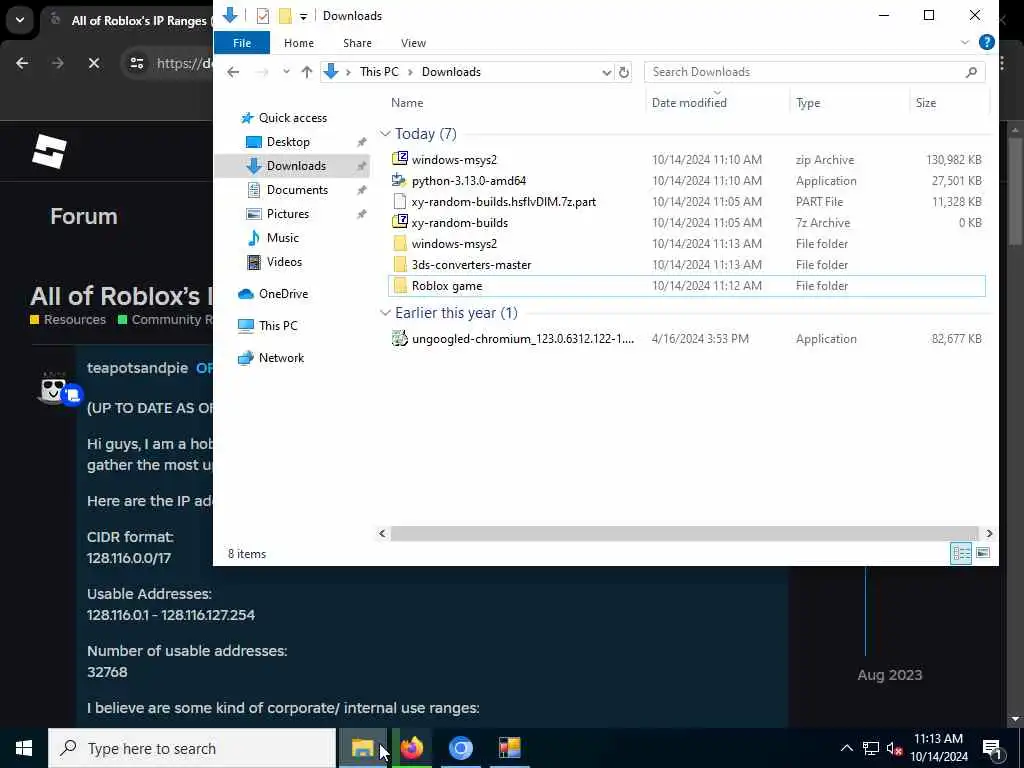Select Network in navigation pane
Viewport: 1024px width, 768px height.
(x=281, y=358)
